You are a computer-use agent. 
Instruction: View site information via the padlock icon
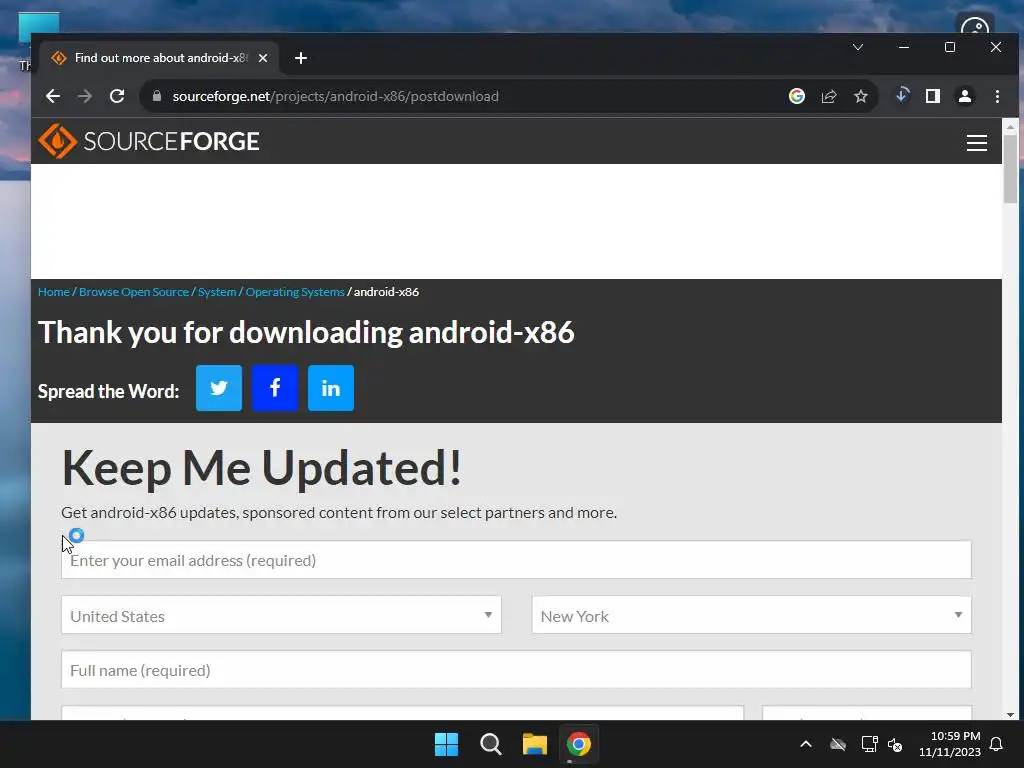coord(157,96)
